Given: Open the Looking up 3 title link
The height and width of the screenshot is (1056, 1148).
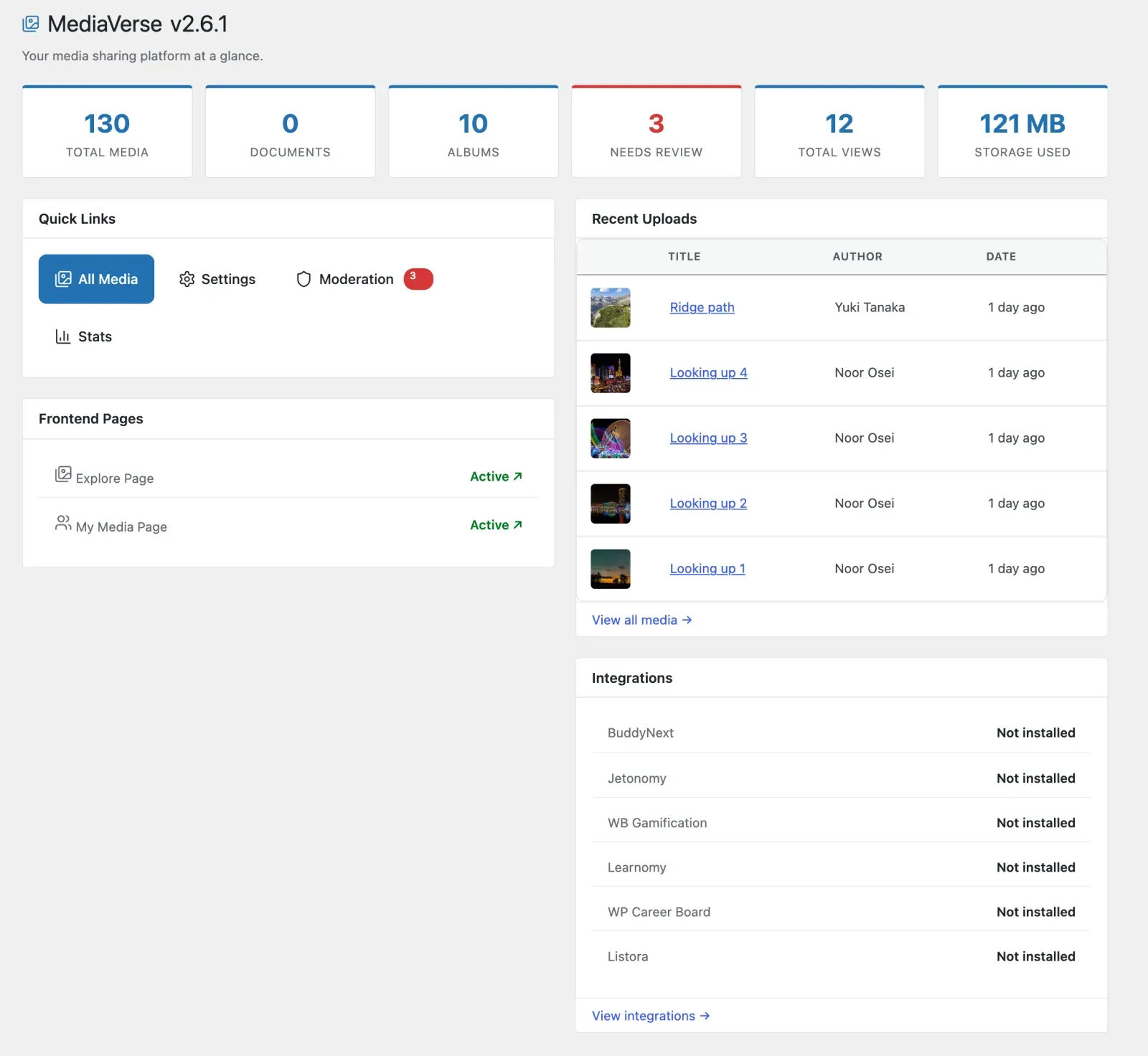Looking at the screenshot, I should click(x=708, y=438).
